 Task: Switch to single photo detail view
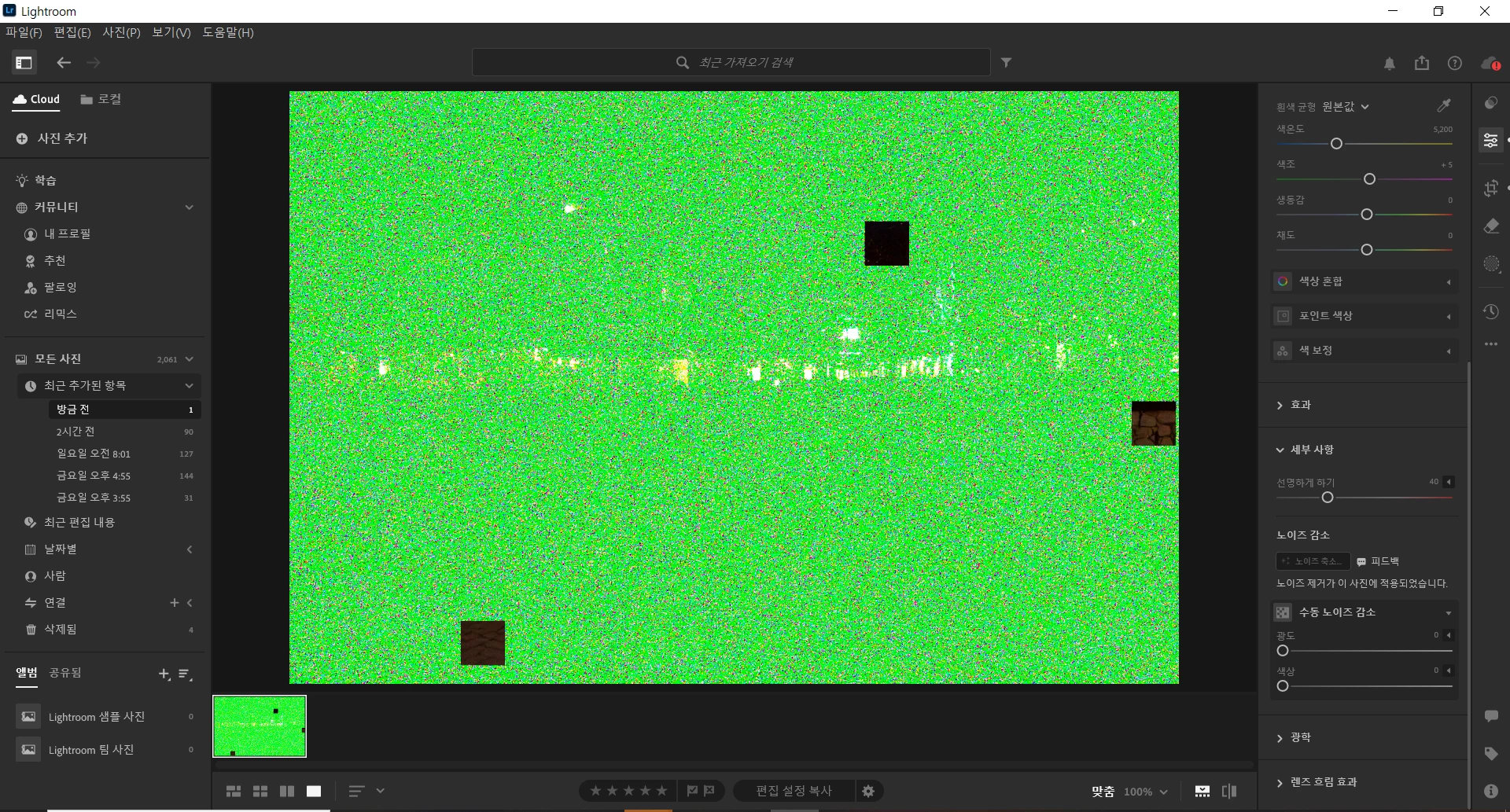click(x=314, y=792)
